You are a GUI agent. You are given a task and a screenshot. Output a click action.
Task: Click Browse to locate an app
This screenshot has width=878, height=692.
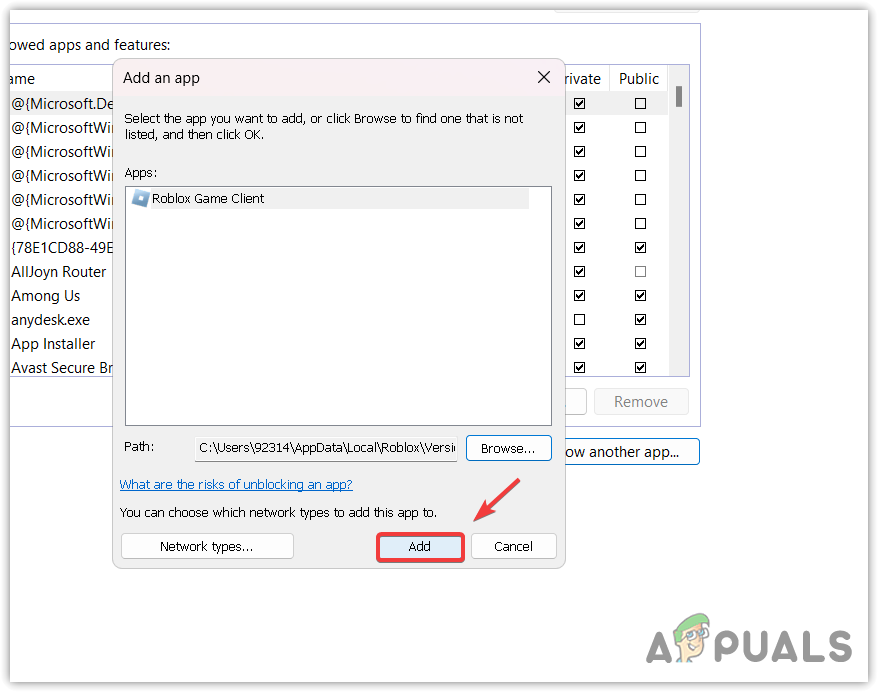508,448
